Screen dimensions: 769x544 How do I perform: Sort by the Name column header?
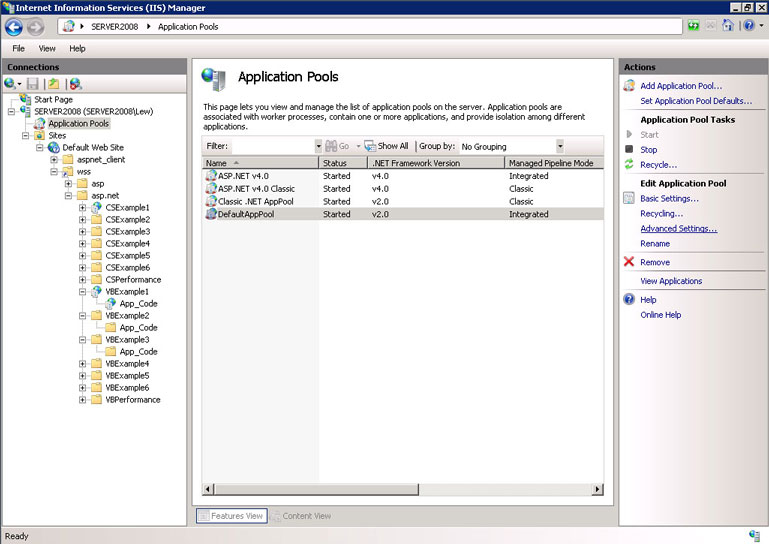[260, 163]
